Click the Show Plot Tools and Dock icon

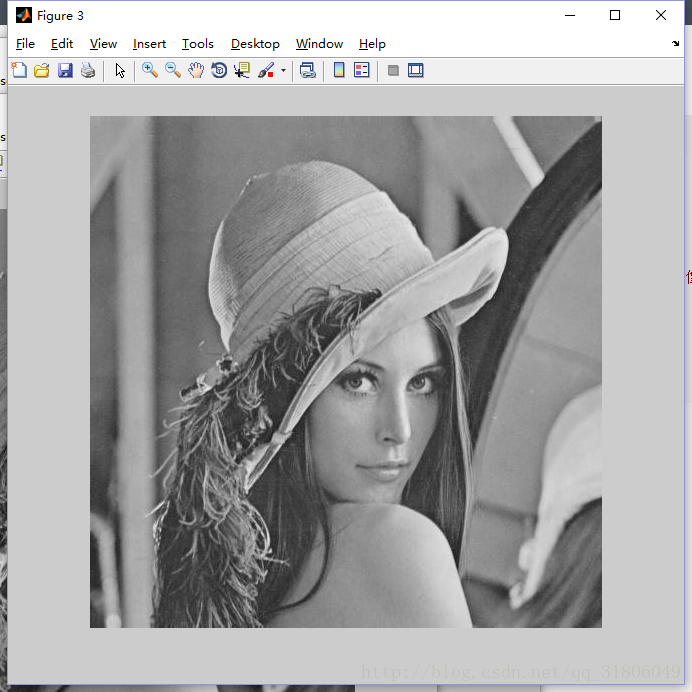click(x=416, y=70)
